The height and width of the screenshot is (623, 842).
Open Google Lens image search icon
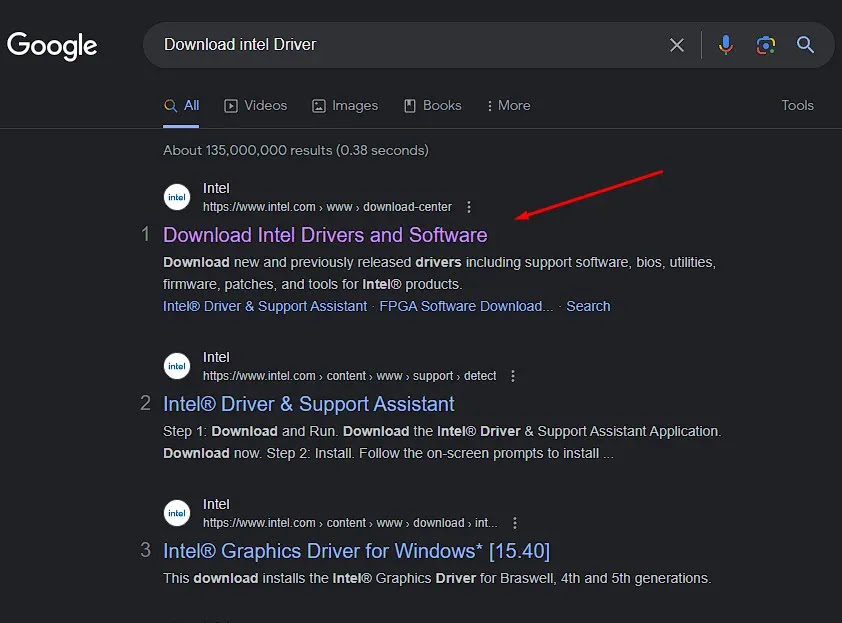pyautogui.click(x=765, y=45)
